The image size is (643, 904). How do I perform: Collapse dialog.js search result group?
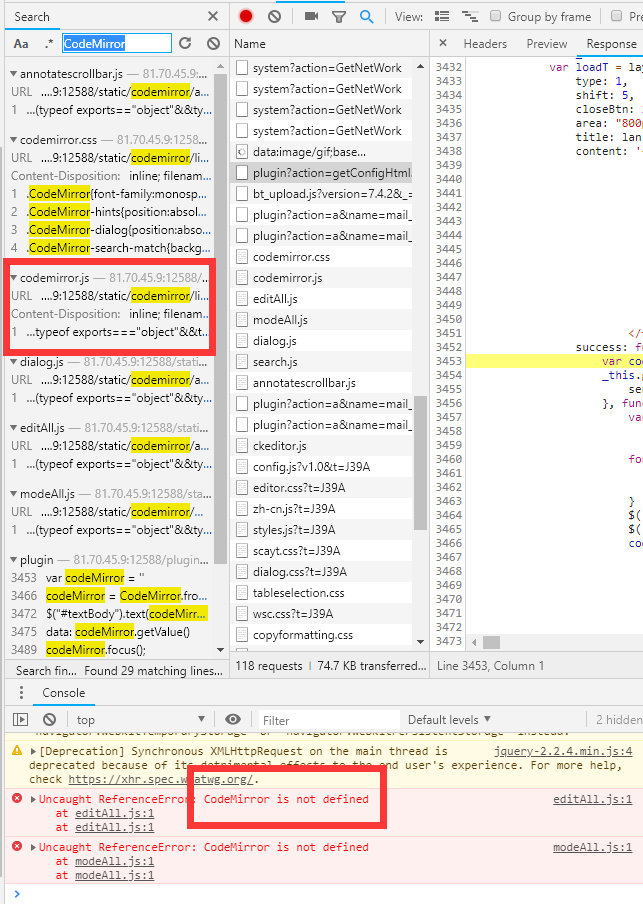point(13,361)
